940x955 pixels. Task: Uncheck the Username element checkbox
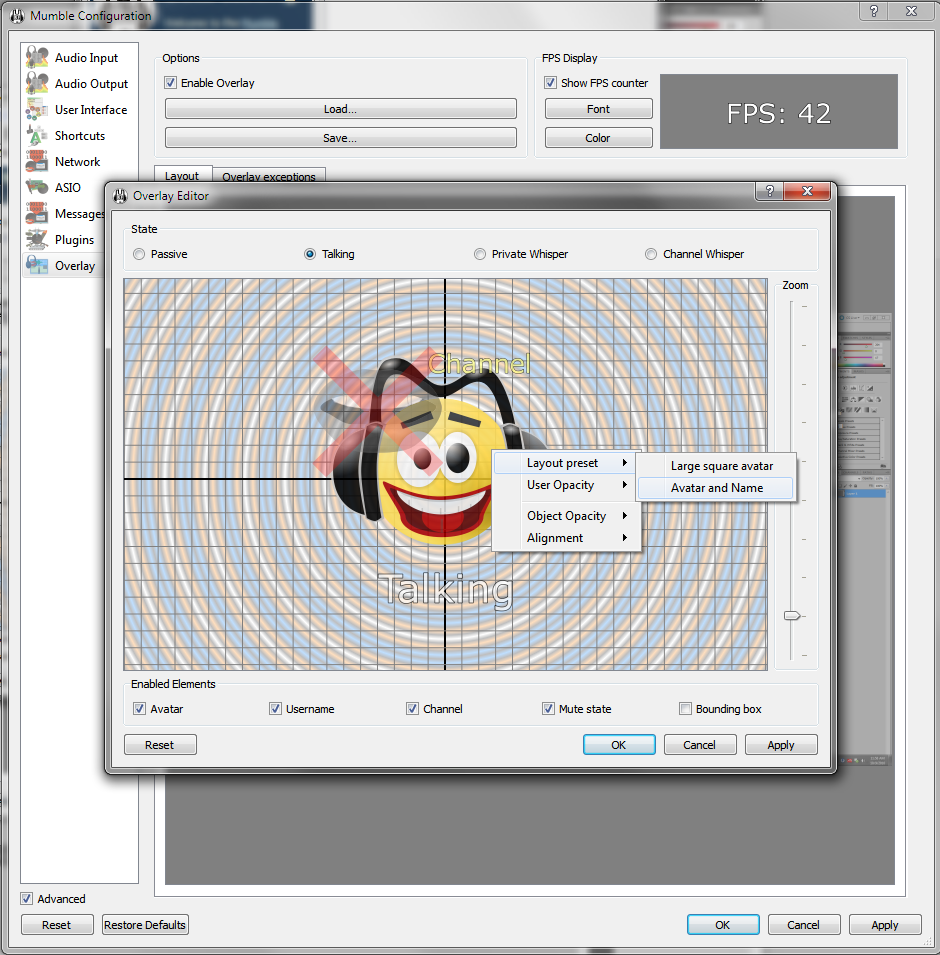[x=275, y=709]
